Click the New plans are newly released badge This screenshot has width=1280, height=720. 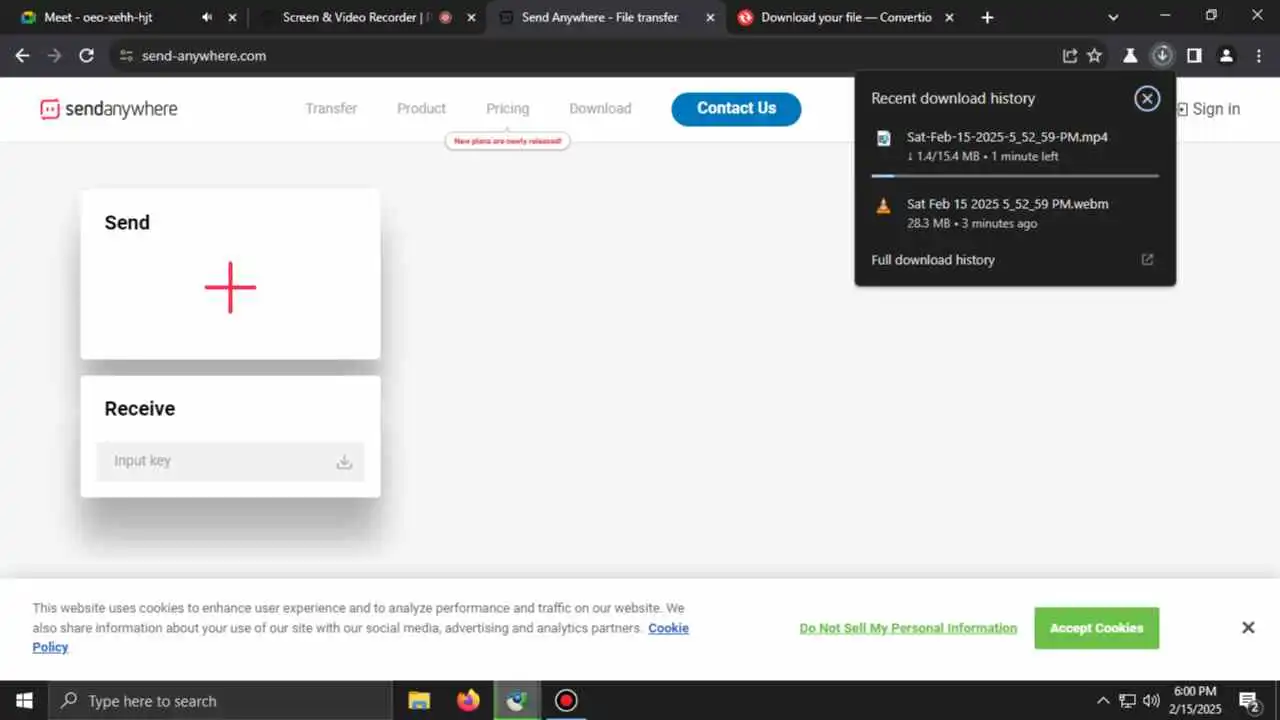pos(507,141)
